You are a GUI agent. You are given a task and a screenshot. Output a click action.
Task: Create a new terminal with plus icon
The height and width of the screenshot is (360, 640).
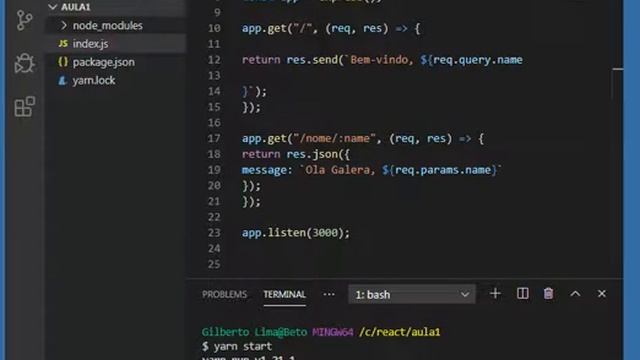click(x=495, y=293)
